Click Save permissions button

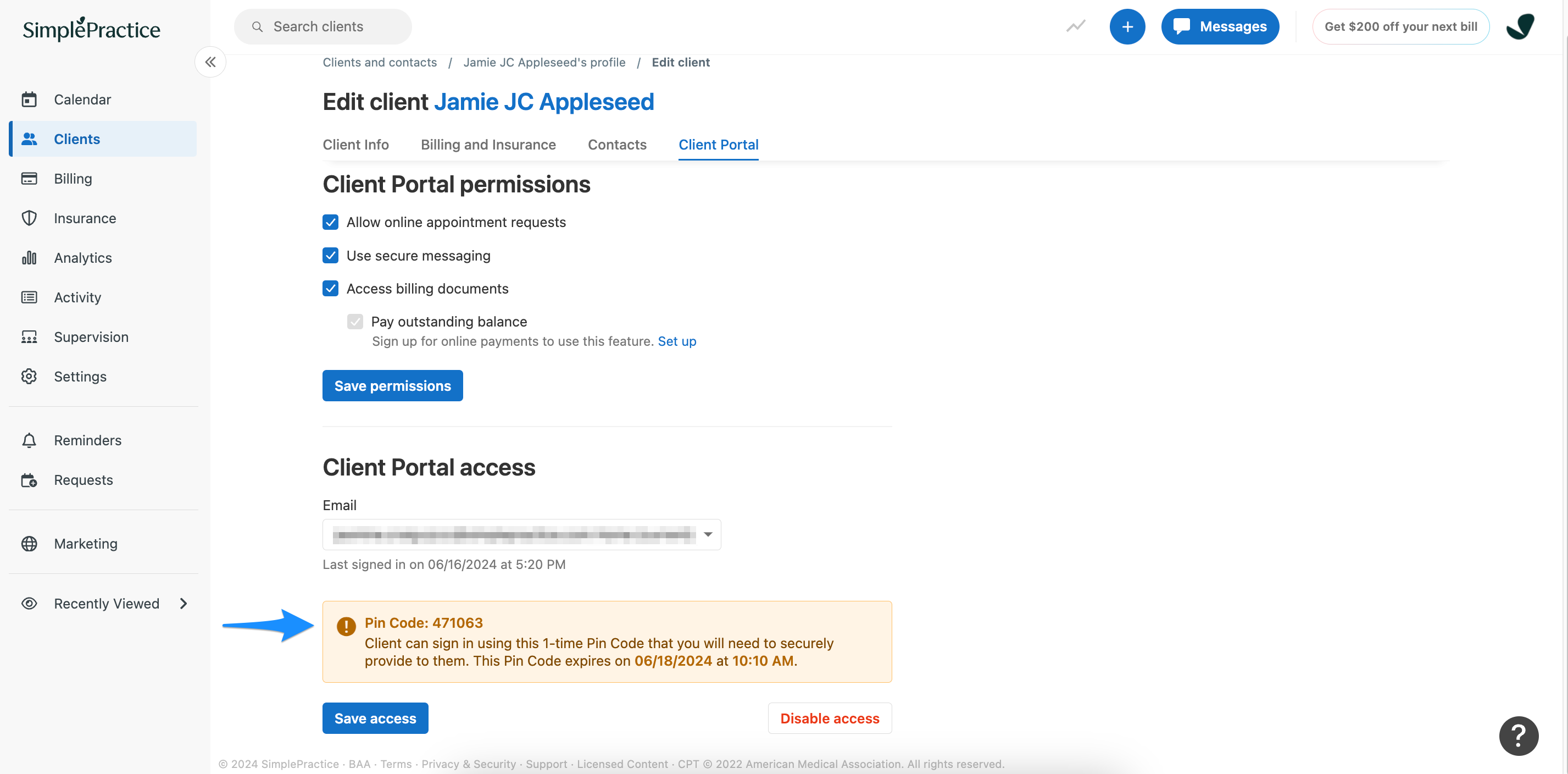pos(393,385)
